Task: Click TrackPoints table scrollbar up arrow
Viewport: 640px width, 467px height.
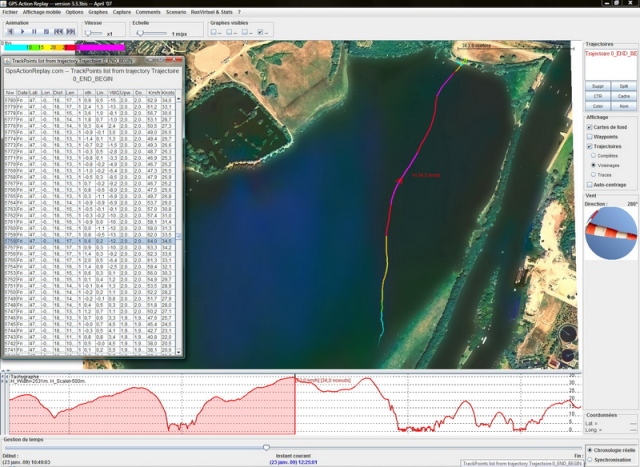Action: tap(178, 99)
